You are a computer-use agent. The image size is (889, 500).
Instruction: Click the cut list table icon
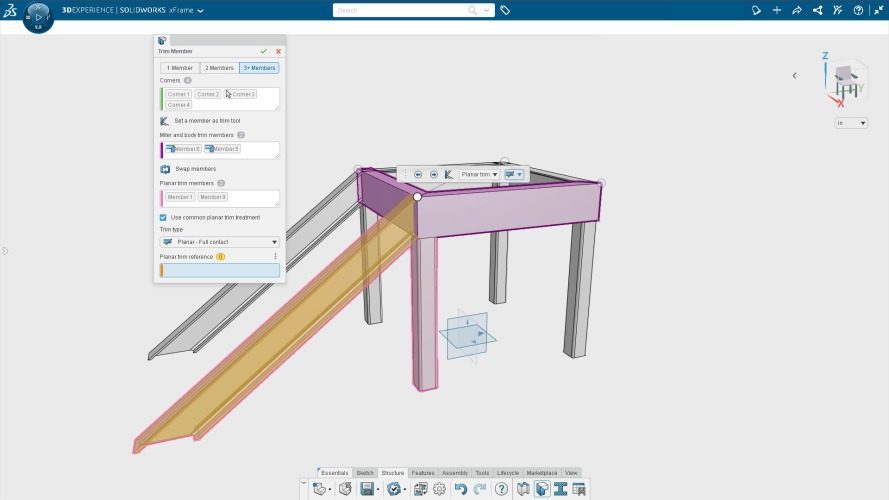pos(579,489)
